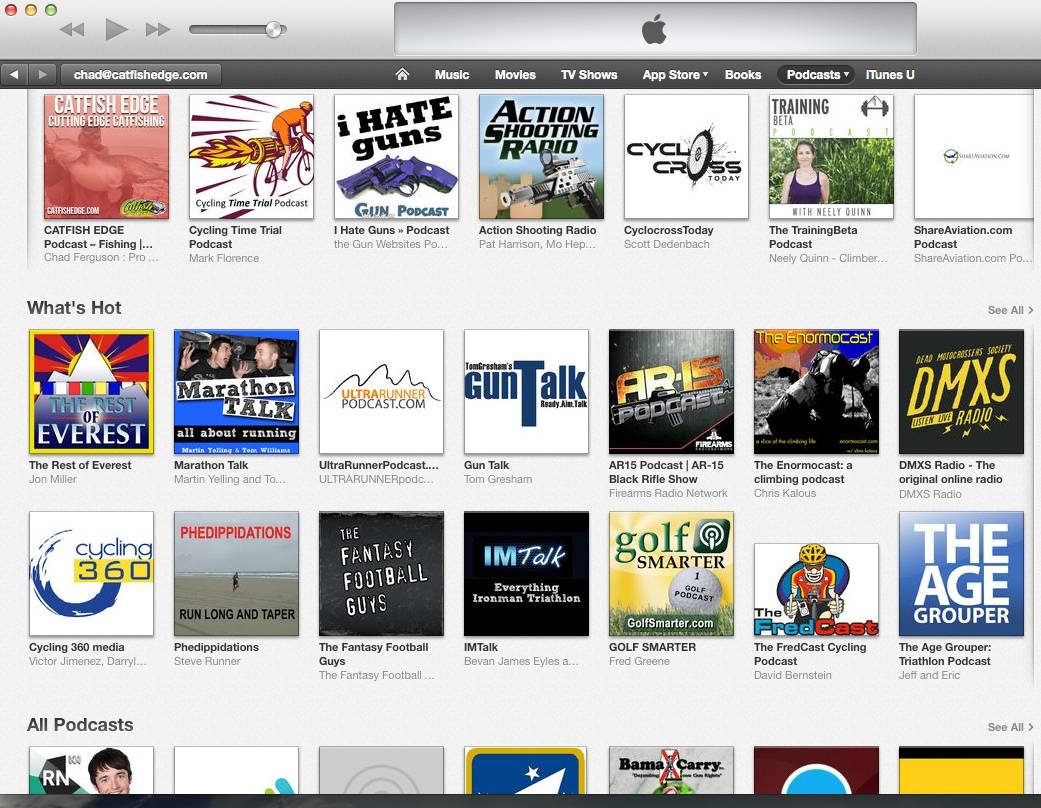This screenshot has width=1041, height=808.
Task: Open Catfish Edge podcast artwork
Action: tap(106, 157)
